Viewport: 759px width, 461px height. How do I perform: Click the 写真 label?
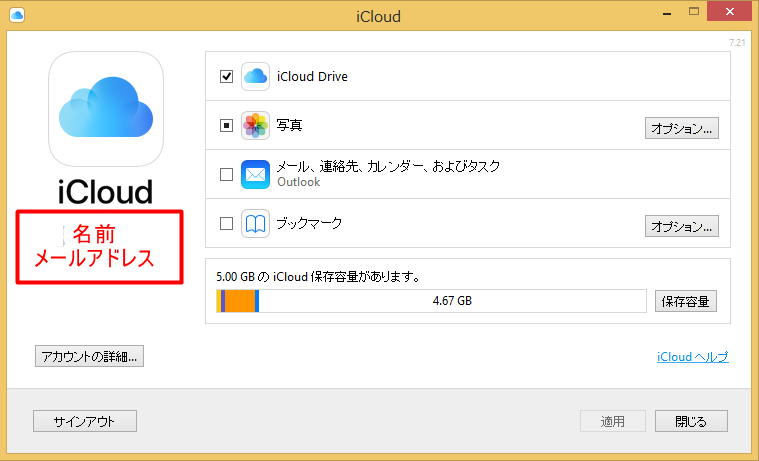point(289,125)
